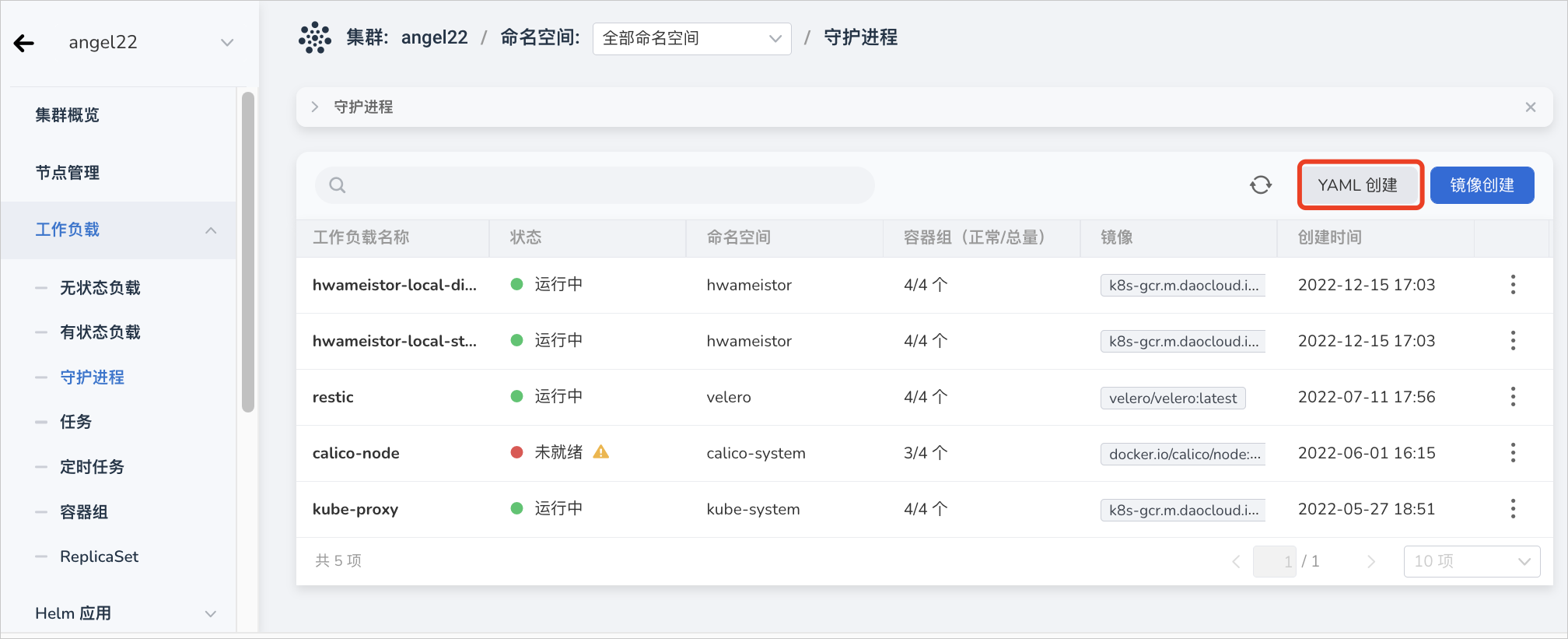
Task: Click the calico-system namespace cell
Action: 756,453
